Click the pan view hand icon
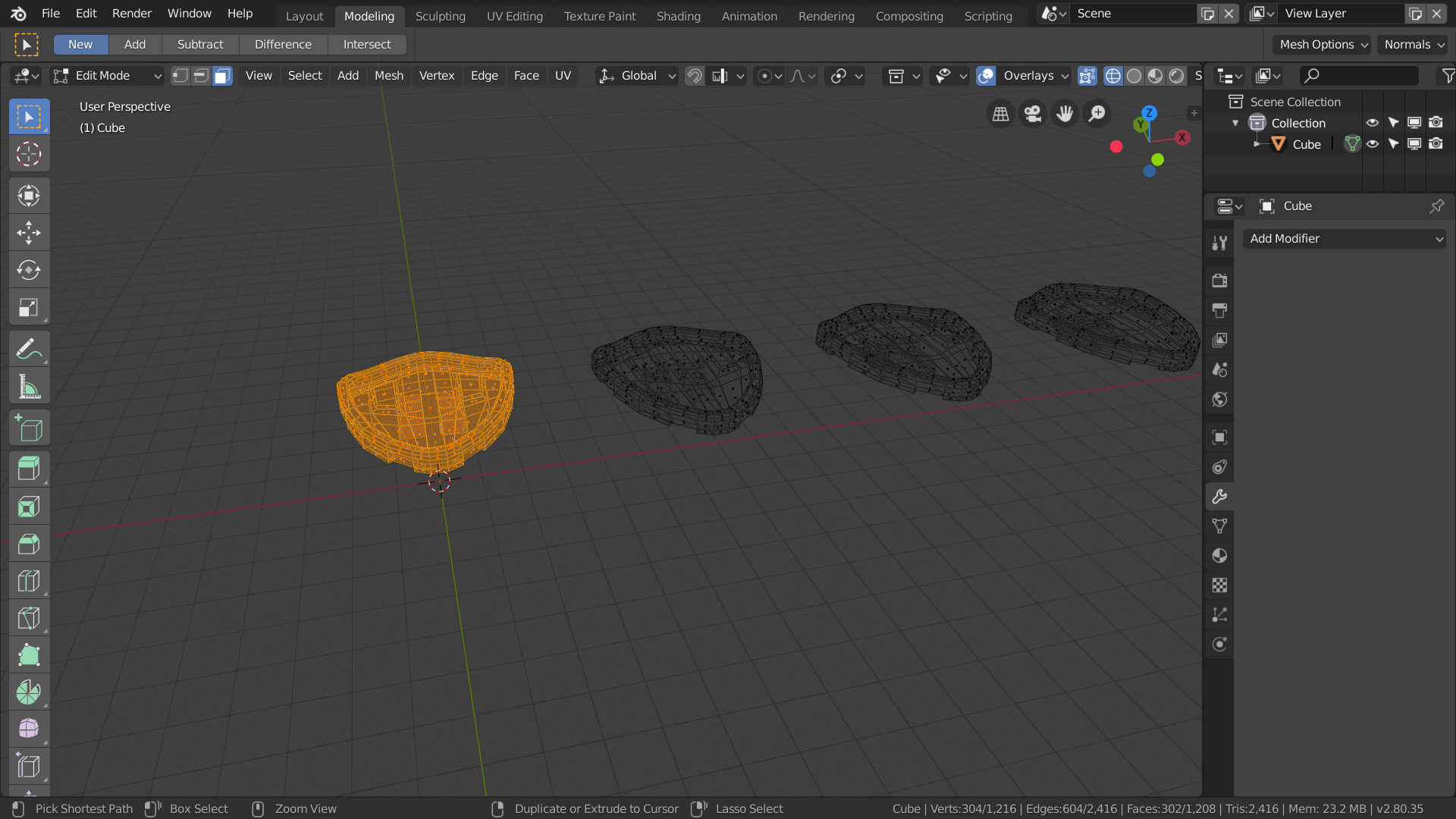The width and height of the screenshot is (1456, 819). (x=1065, y=114)
